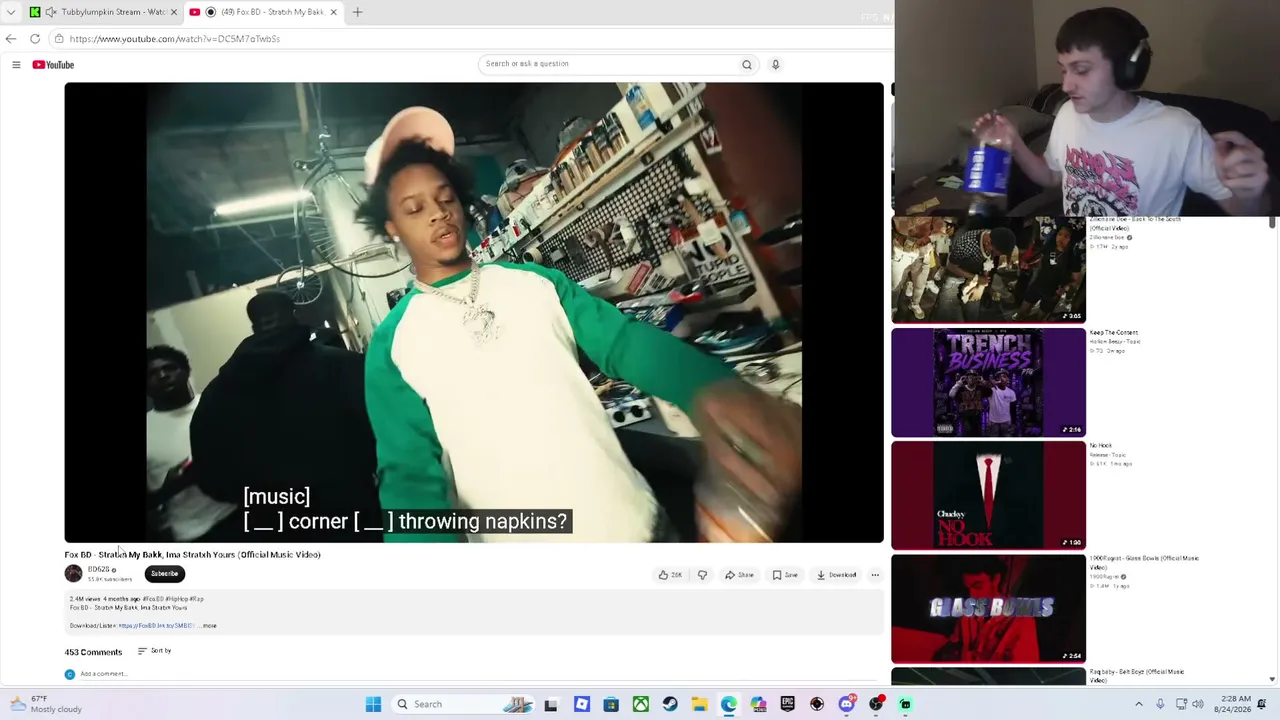Click the main video player
Image resolution: width=1280 pixels, height=720 pixels.
click(x=474, y=312)
